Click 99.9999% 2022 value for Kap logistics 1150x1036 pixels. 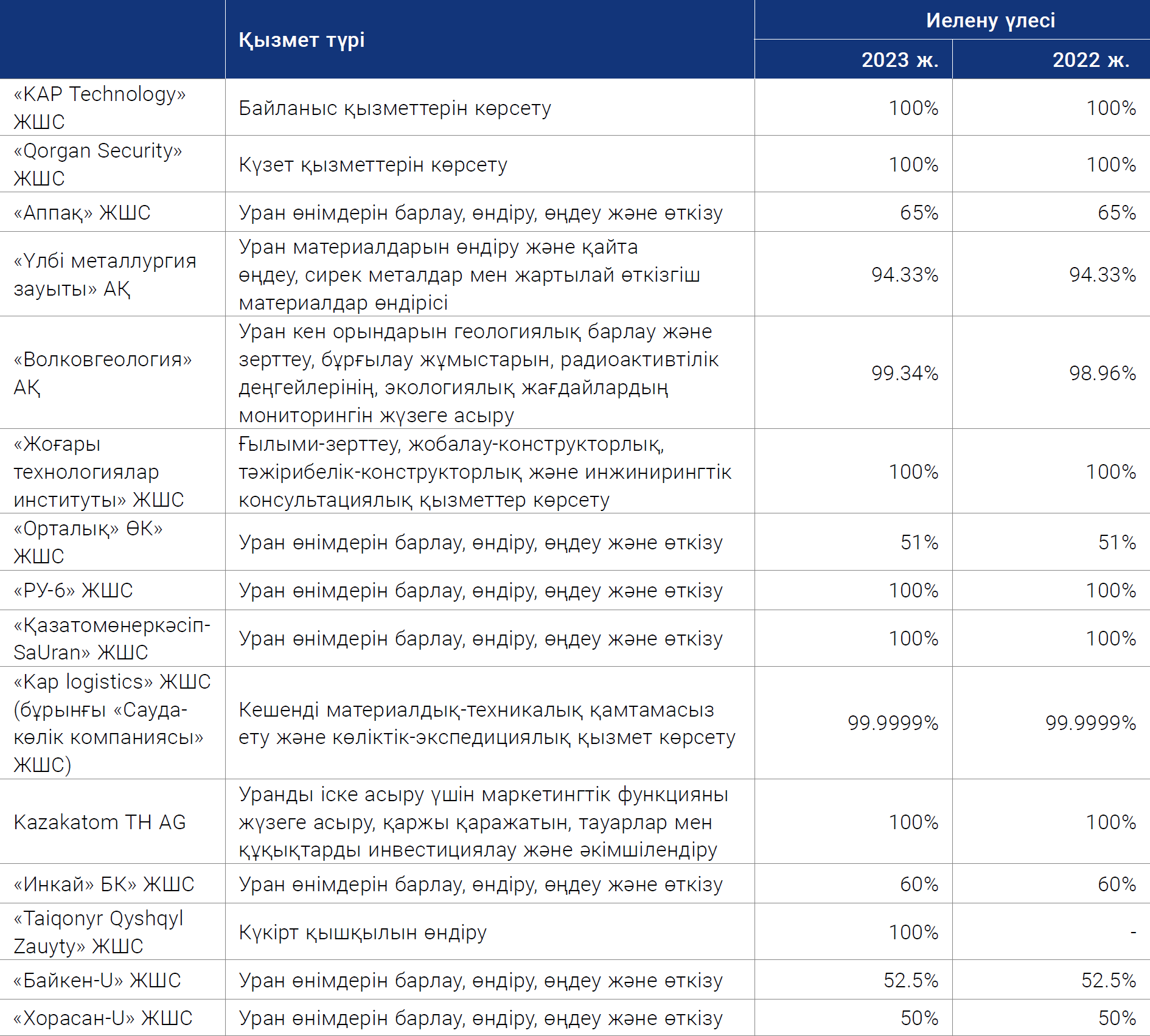[x=1091, y=723]
